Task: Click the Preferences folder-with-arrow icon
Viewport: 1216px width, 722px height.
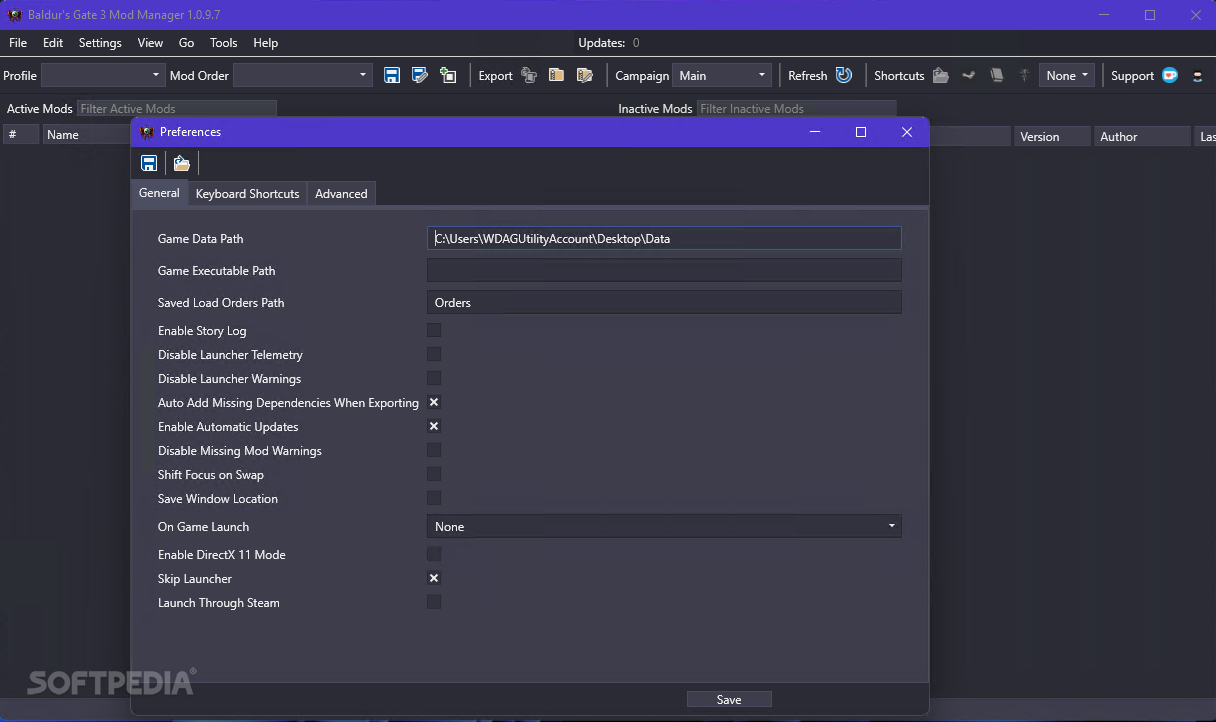Action: point(181,163)
